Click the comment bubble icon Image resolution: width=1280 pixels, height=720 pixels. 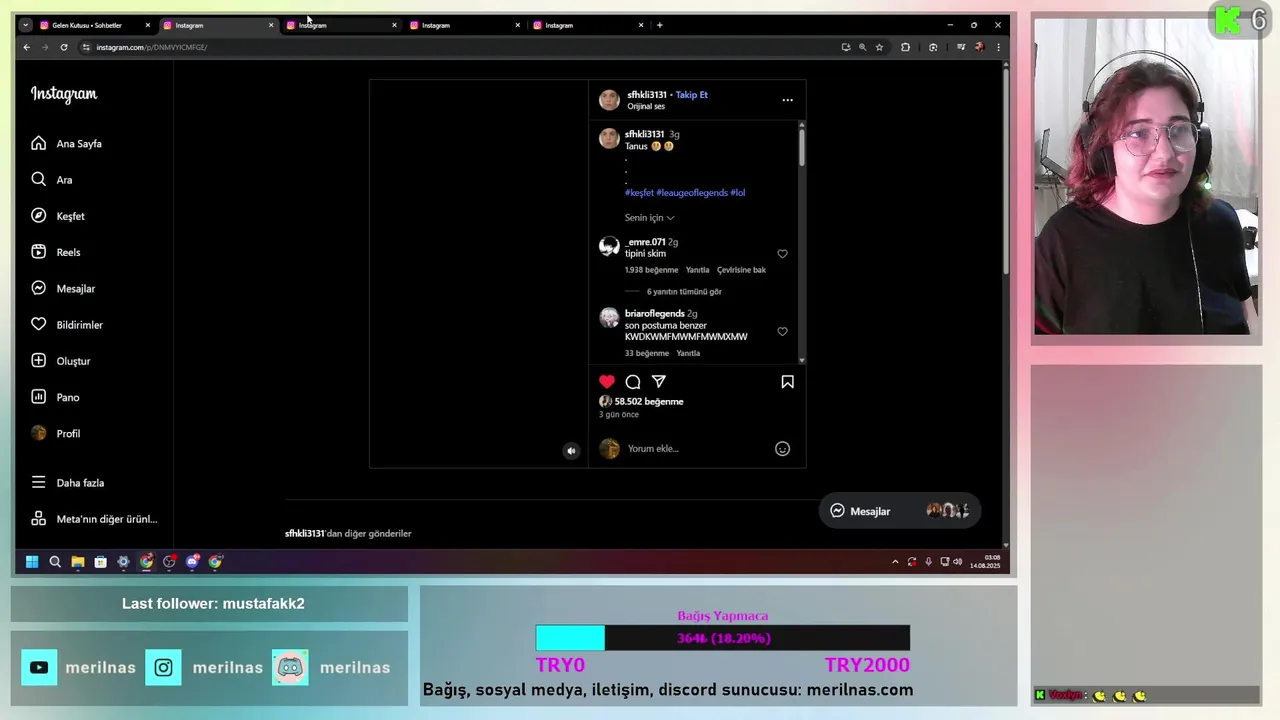[x=633, y=382]
